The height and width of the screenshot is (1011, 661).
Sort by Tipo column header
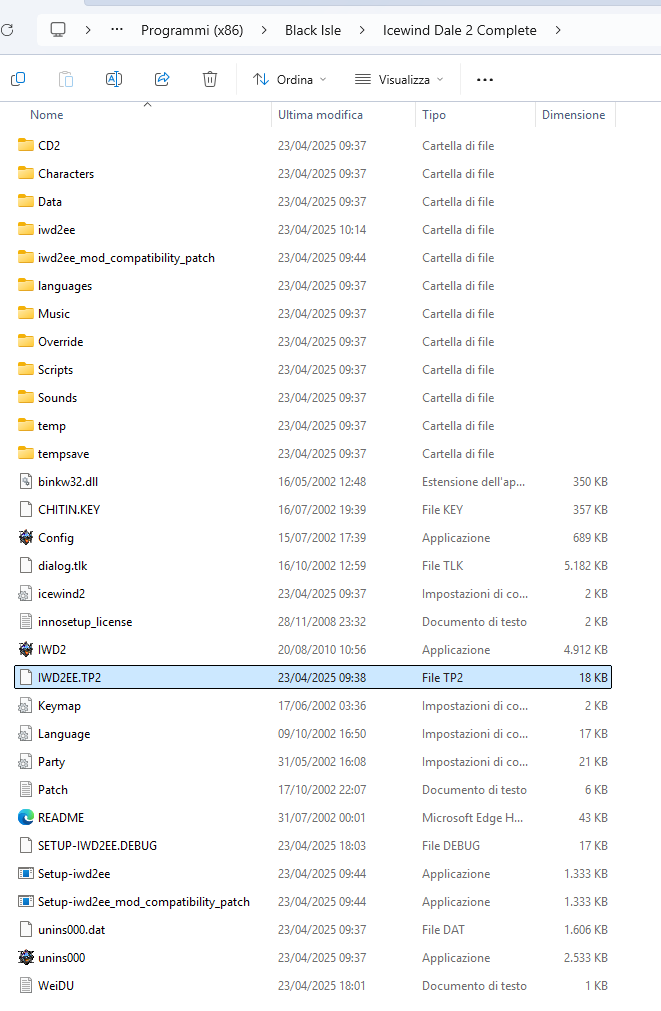click(x=434, y=115)
